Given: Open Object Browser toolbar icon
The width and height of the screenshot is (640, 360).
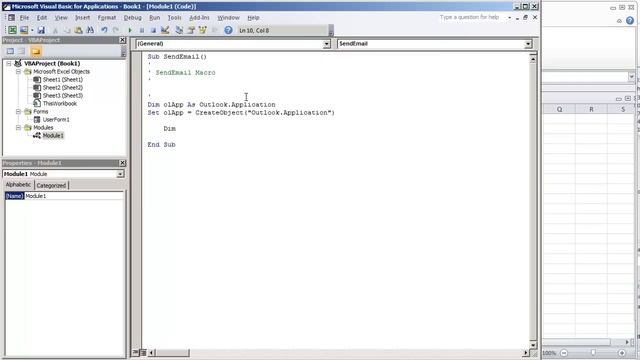Looking at the screenshot, I should (202, 30).
